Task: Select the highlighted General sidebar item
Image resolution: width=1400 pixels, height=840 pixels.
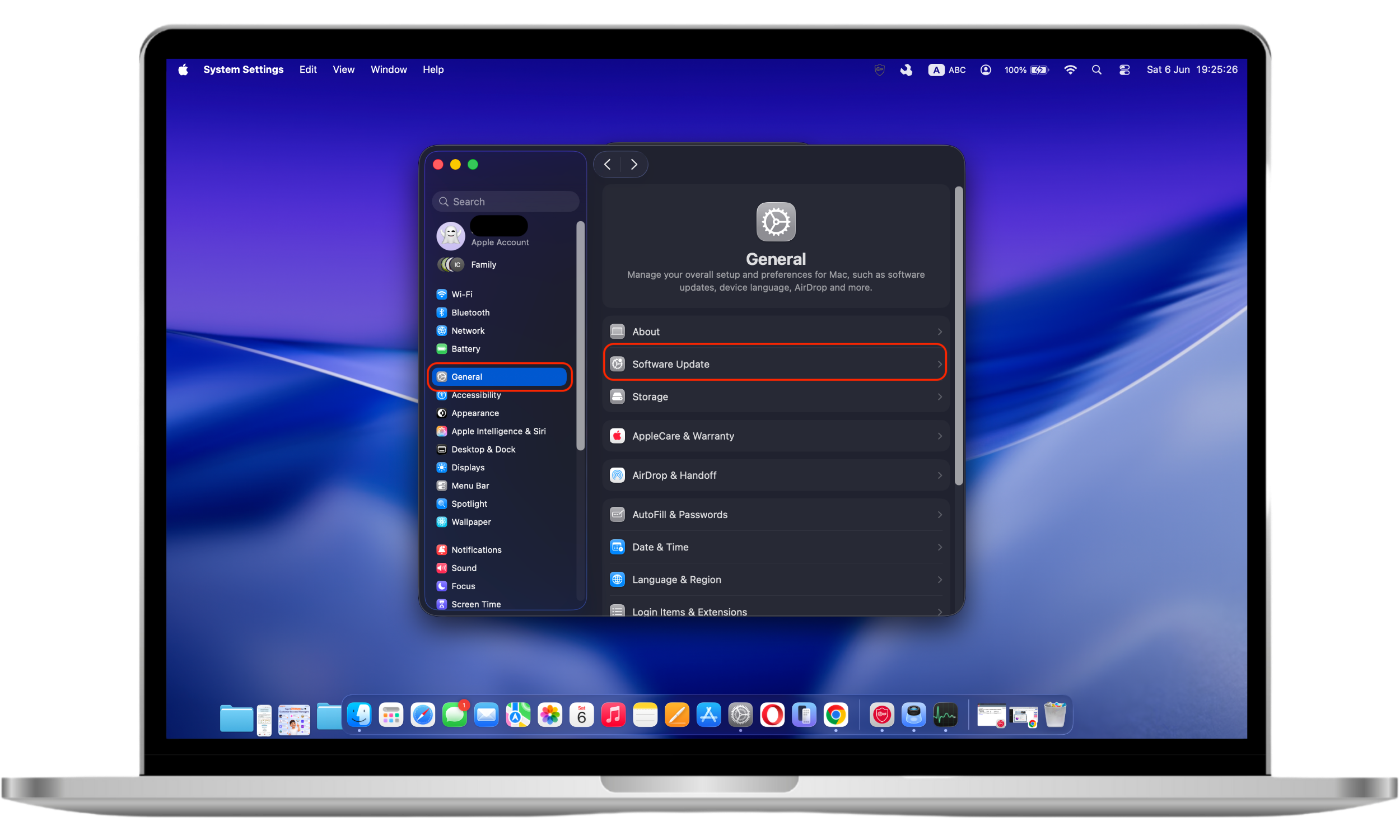Action: 500,376
